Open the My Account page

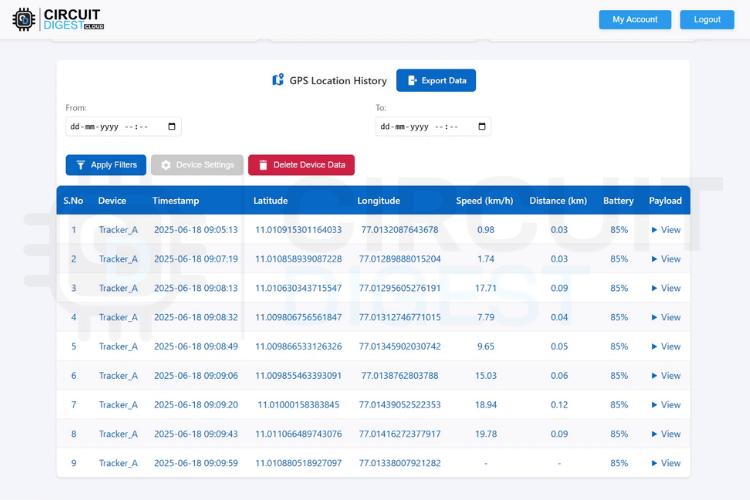[635, 20]
